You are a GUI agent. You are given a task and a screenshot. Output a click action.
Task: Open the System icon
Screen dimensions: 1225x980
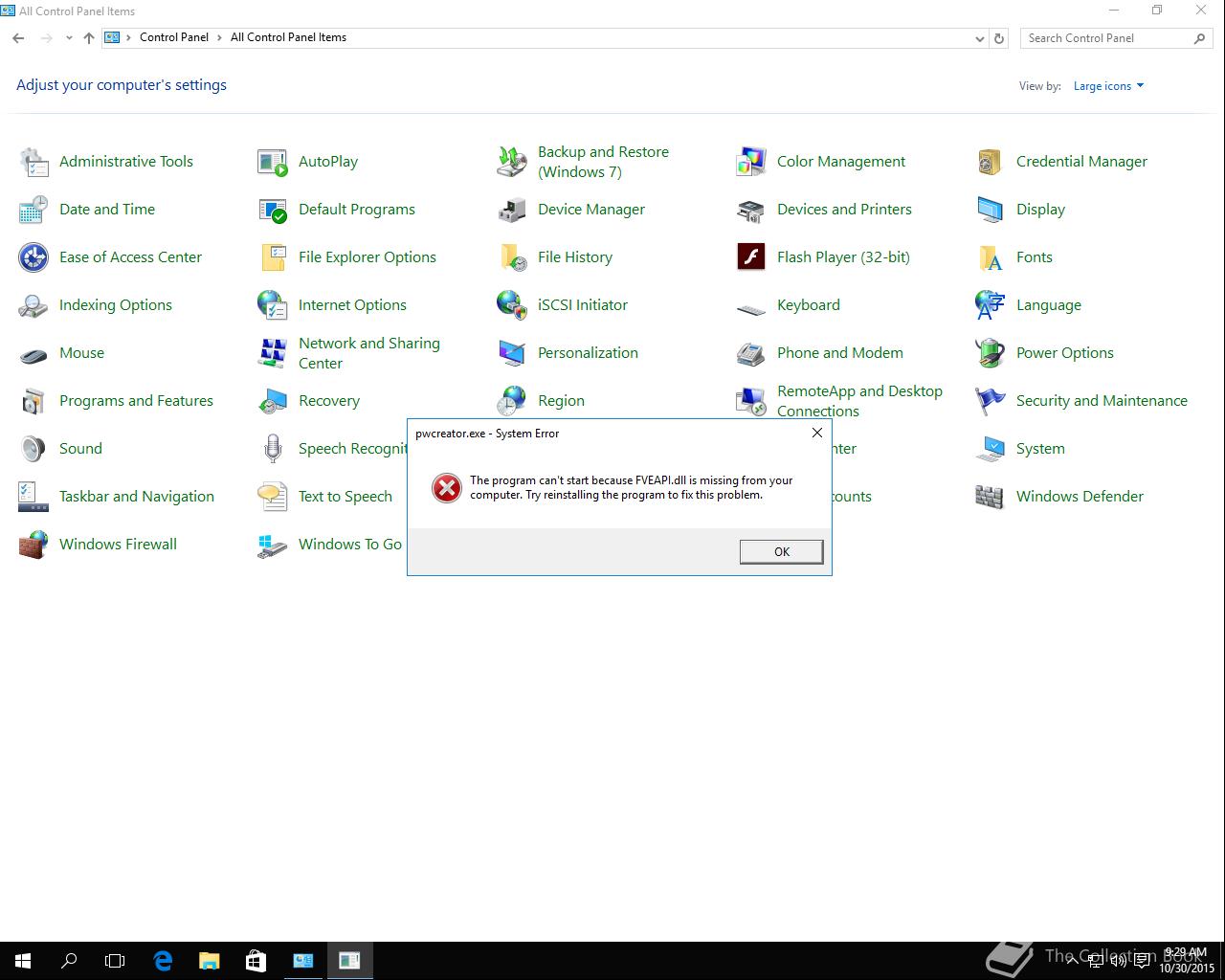991,449
